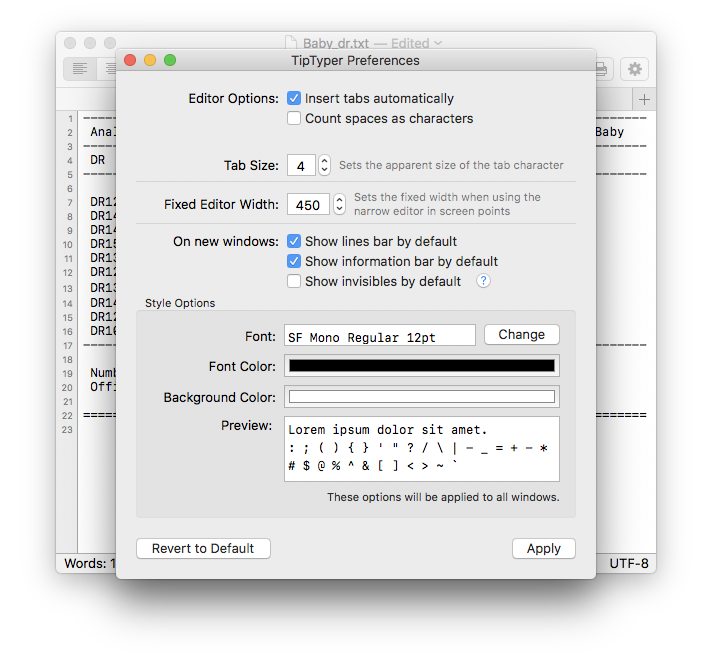Enable Show invisibles by default
Image resolution: width=712 pixels, height=653 pixels.
[x=294, y=281]
